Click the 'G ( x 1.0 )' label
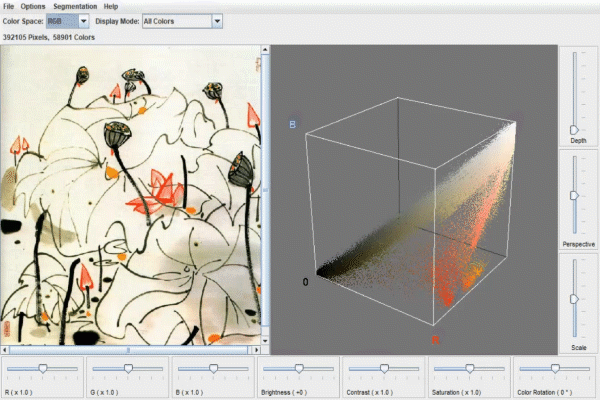 click(104, 392)
